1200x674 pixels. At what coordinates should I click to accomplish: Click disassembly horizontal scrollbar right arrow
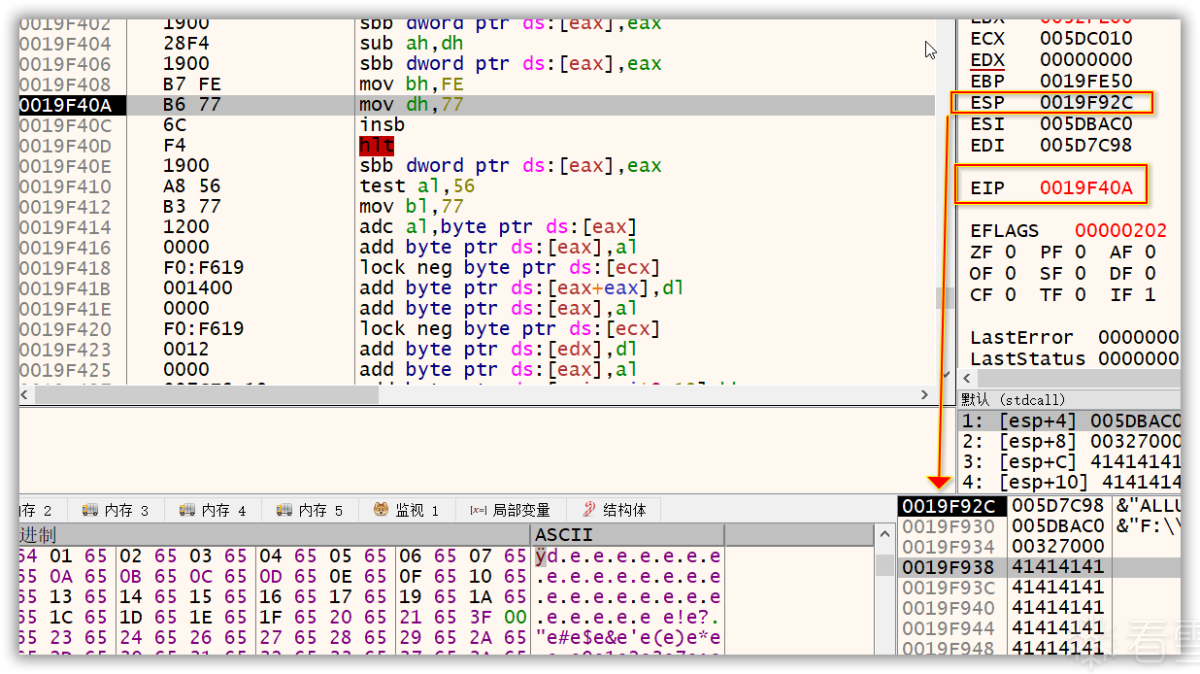click(x=926, y=396)
